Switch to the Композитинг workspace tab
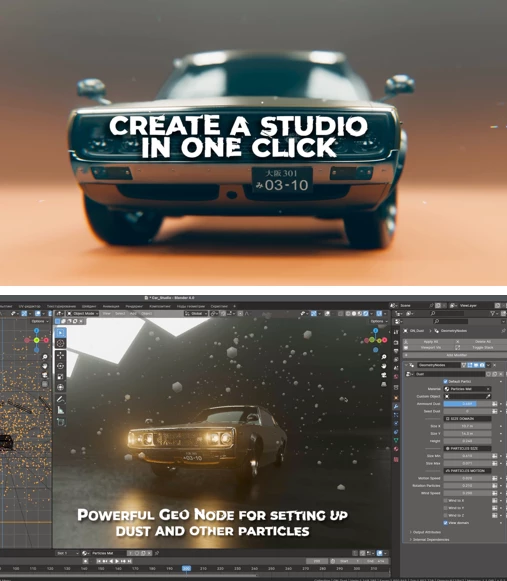 click(x=160, y=306)
